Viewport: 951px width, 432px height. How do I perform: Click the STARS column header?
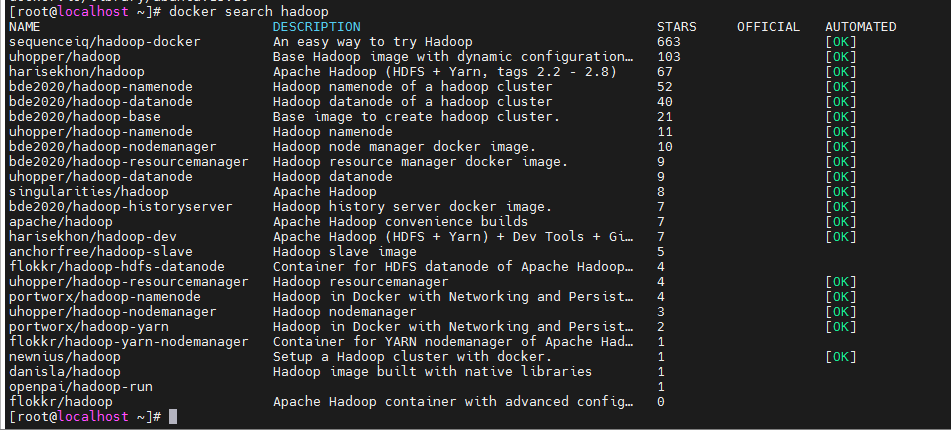(x=677, y=27)
